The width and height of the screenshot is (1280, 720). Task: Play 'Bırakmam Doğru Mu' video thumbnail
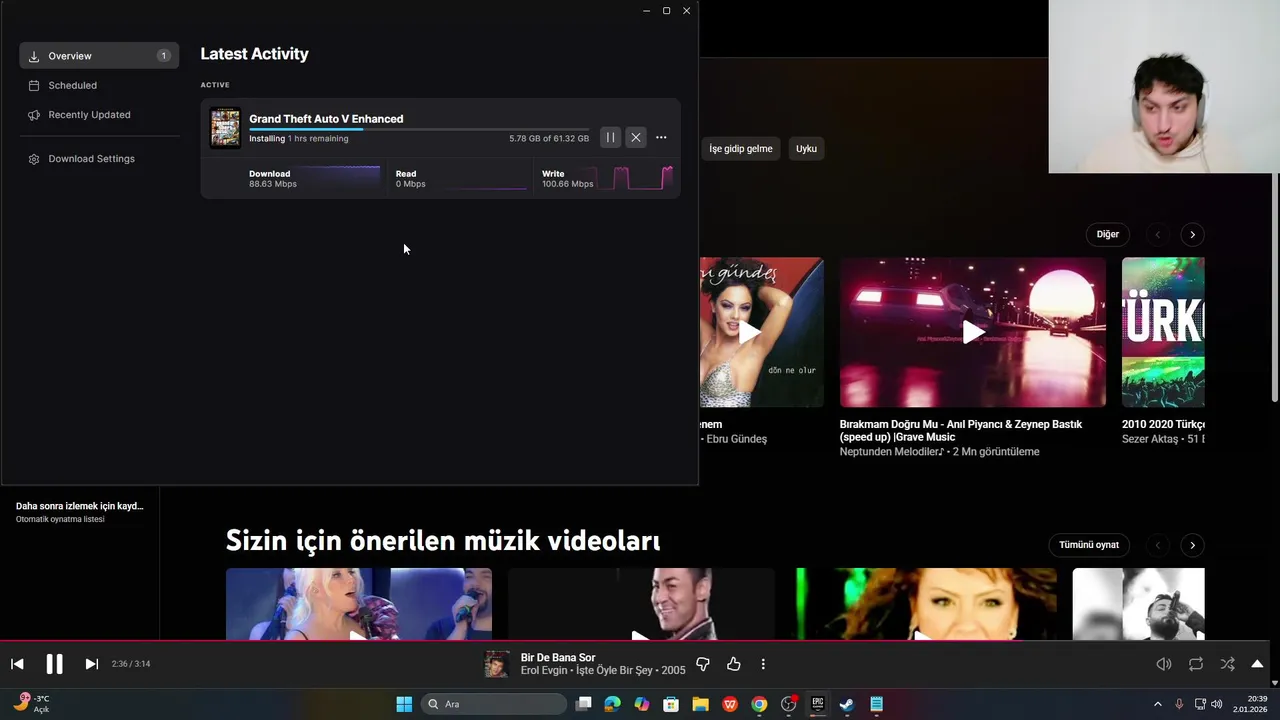click(x=973, y=332)
